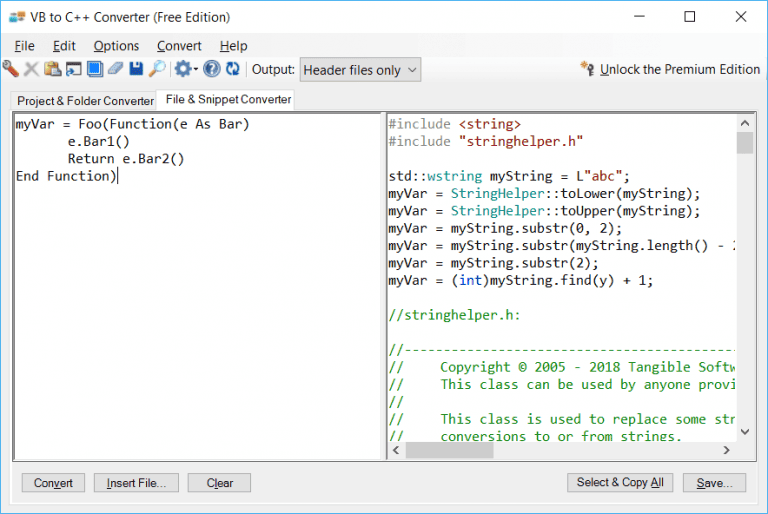Screen dimensions: 768x514
Task: Click the StringHelper::toLower output line
Action: coord(545,194)
